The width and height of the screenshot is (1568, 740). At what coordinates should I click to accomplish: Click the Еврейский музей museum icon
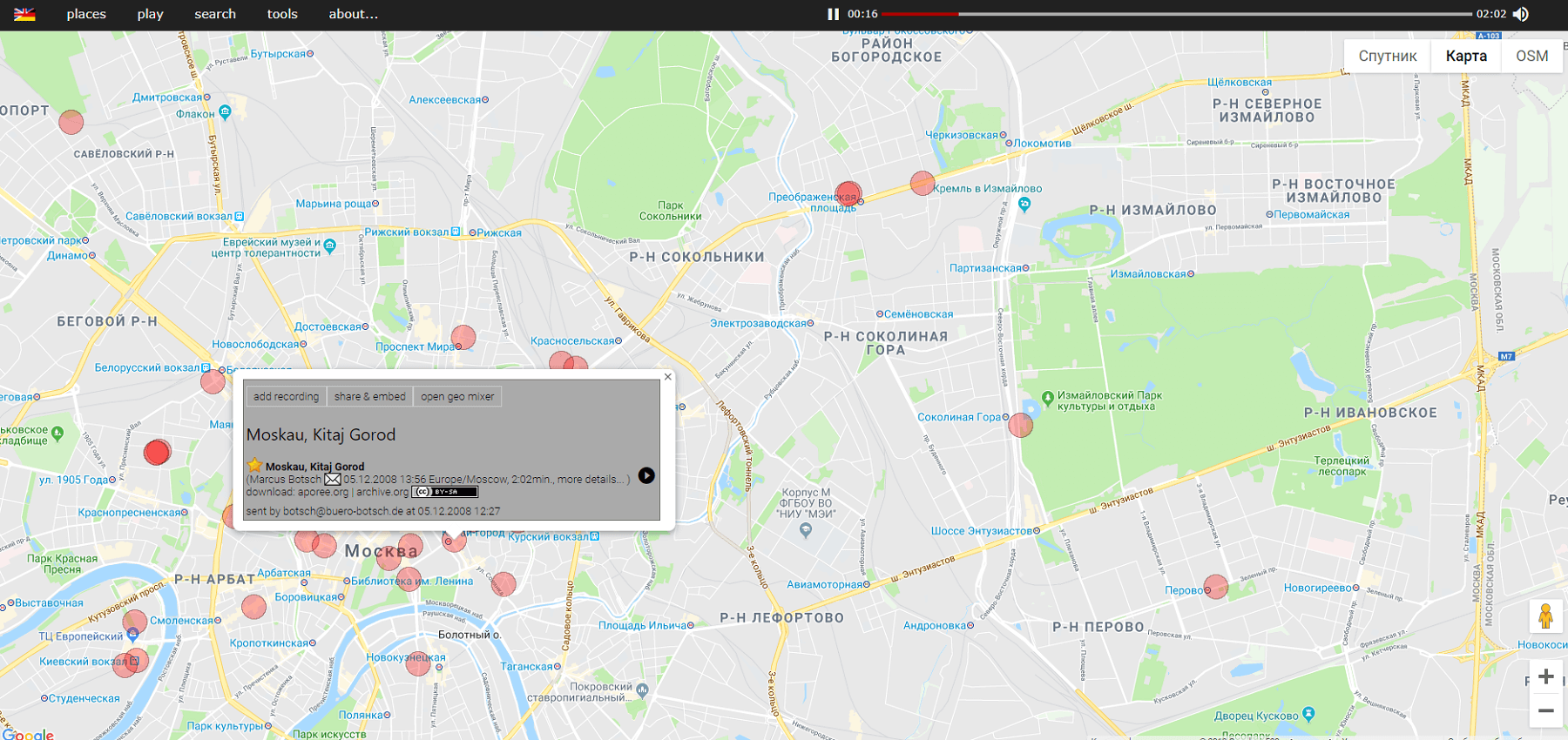[330, 246]
